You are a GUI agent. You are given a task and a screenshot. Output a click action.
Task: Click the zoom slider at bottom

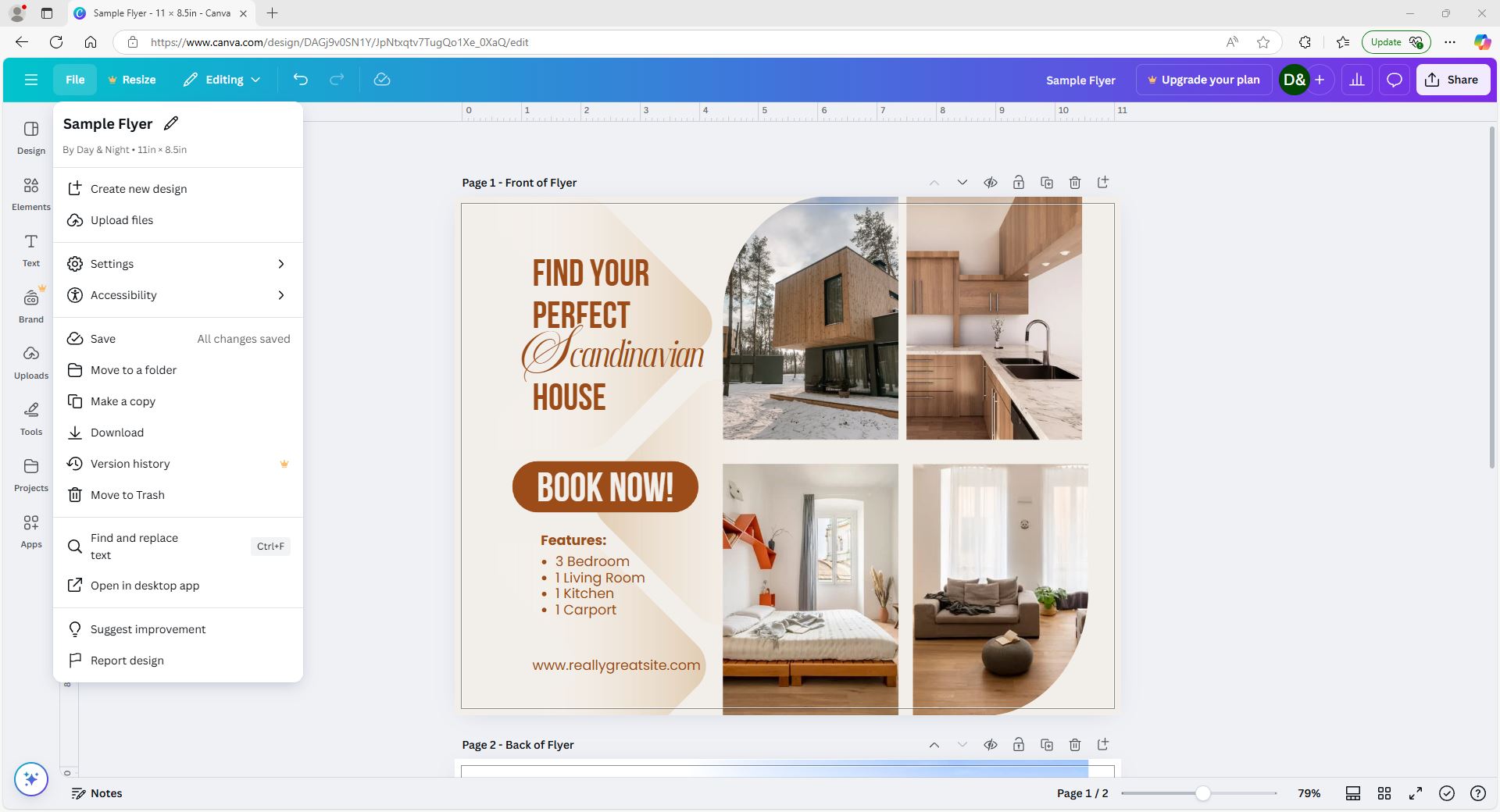pyautogui.click(x=1202, y=793)
